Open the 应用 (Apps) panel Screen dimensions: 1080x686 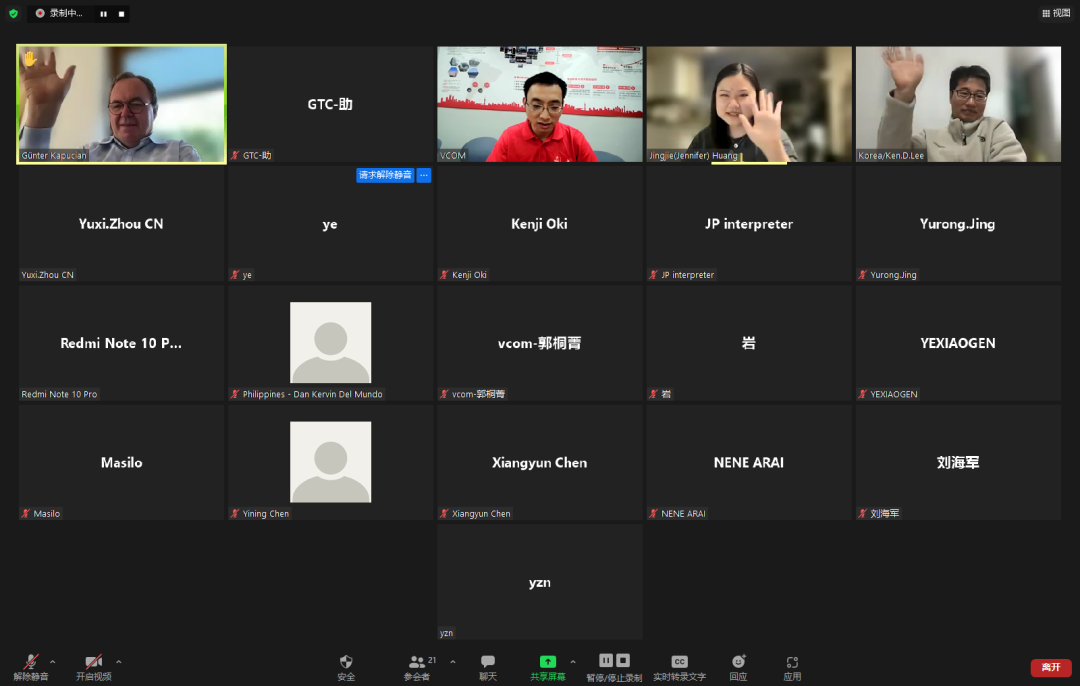(x=792, y=665)
